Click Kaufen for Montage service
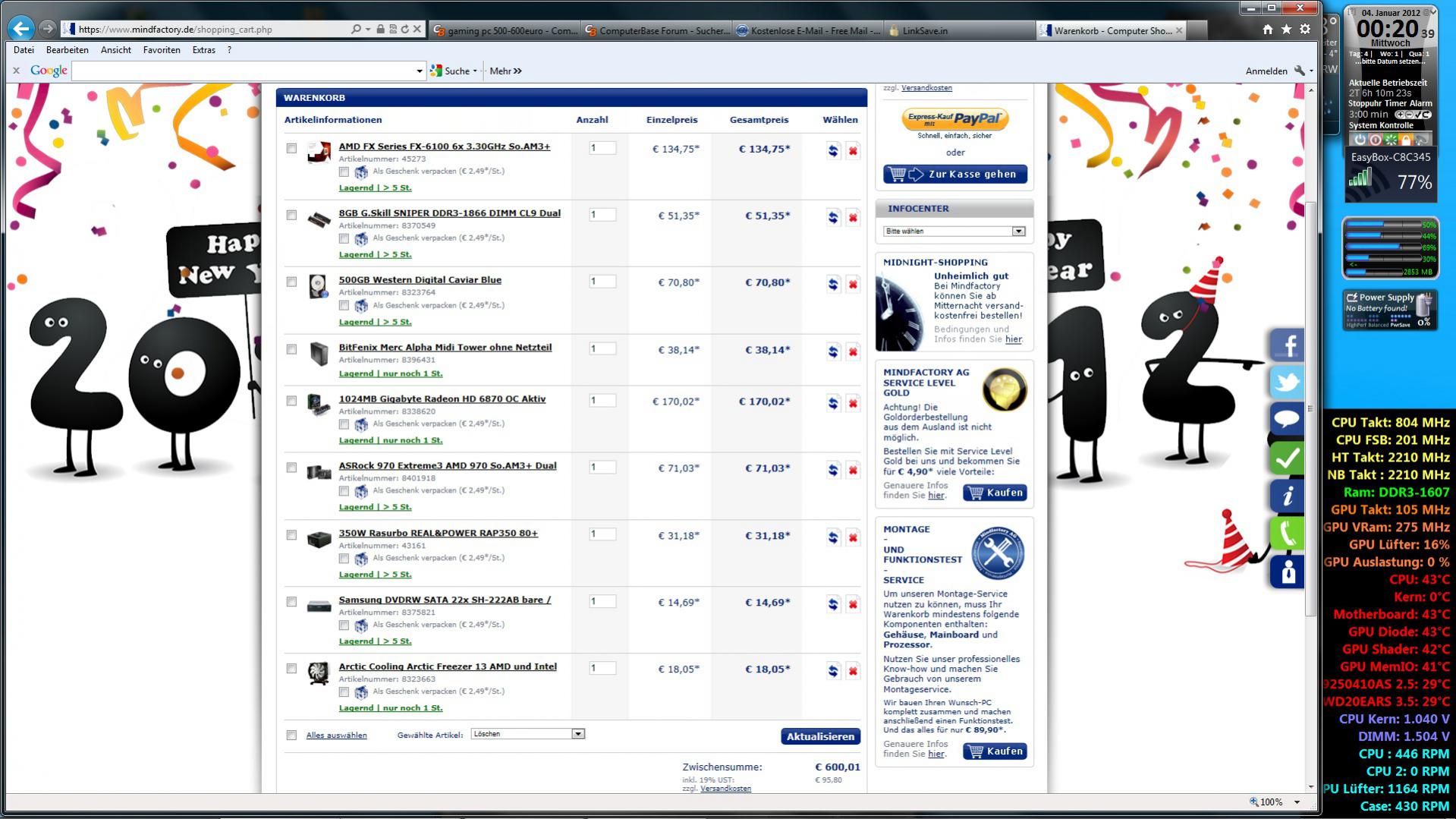Viewport: 1456px width, 819px height. [x=995, y=751]
